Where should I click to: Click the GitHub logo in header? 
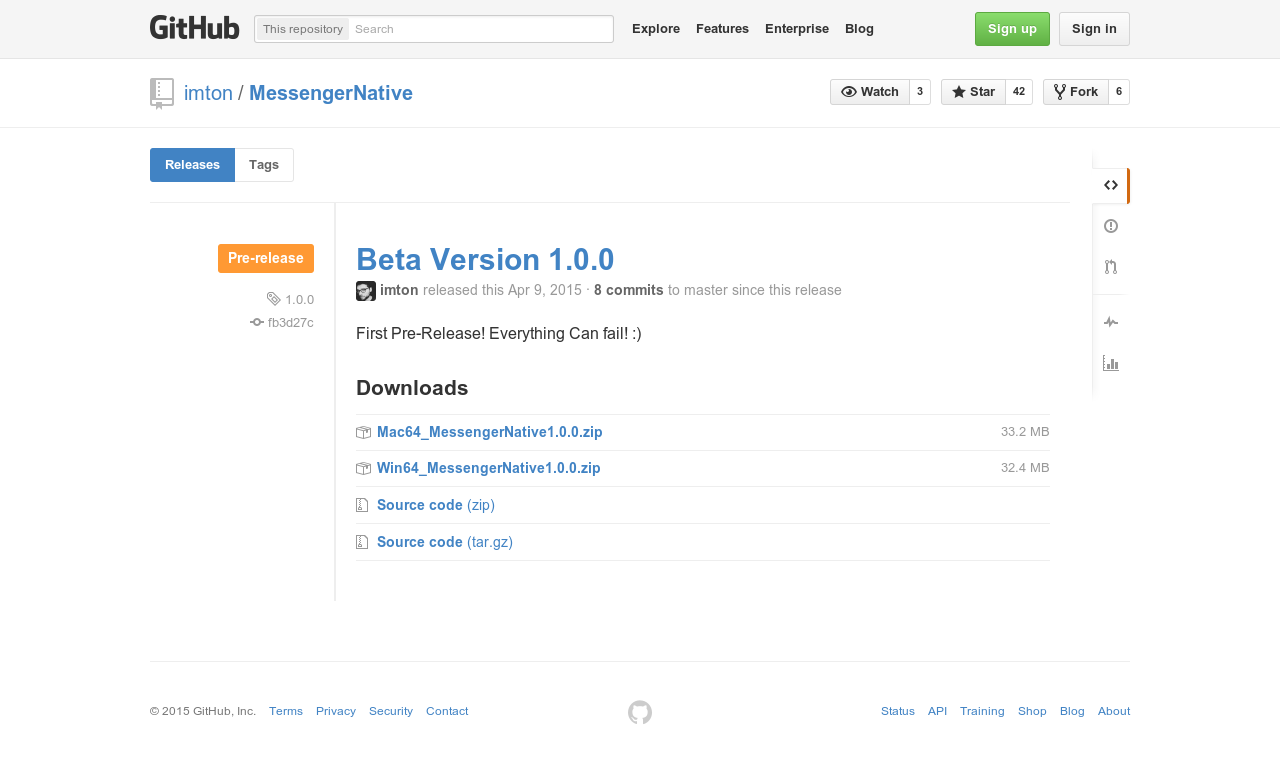pos(195,28)
